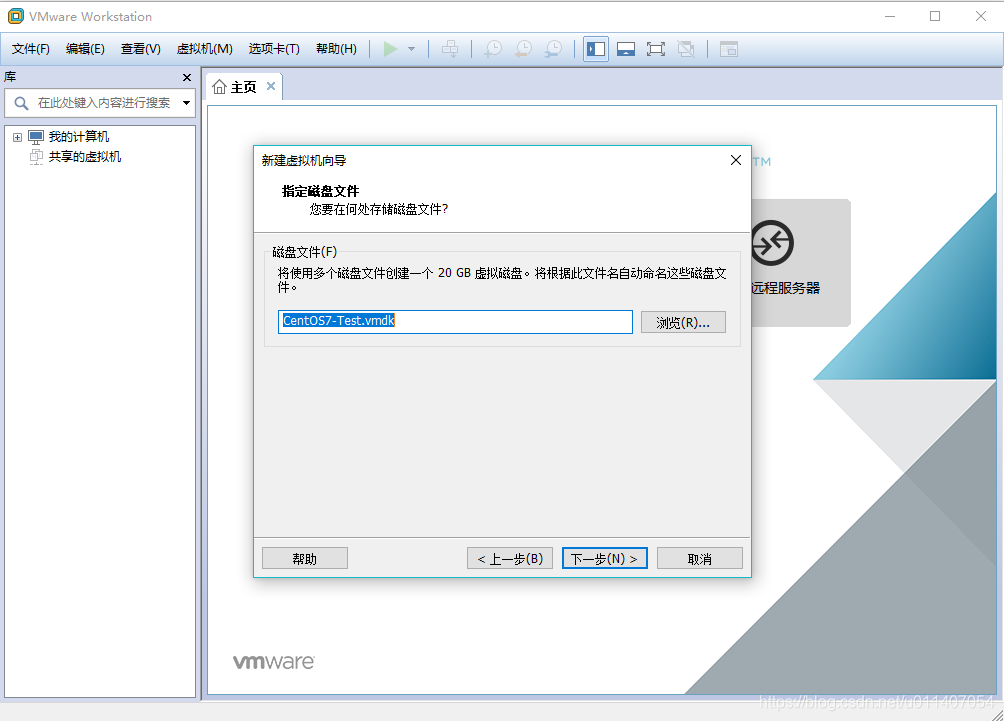
Task: Cancel the wizard with 取消
Action: 700,558
